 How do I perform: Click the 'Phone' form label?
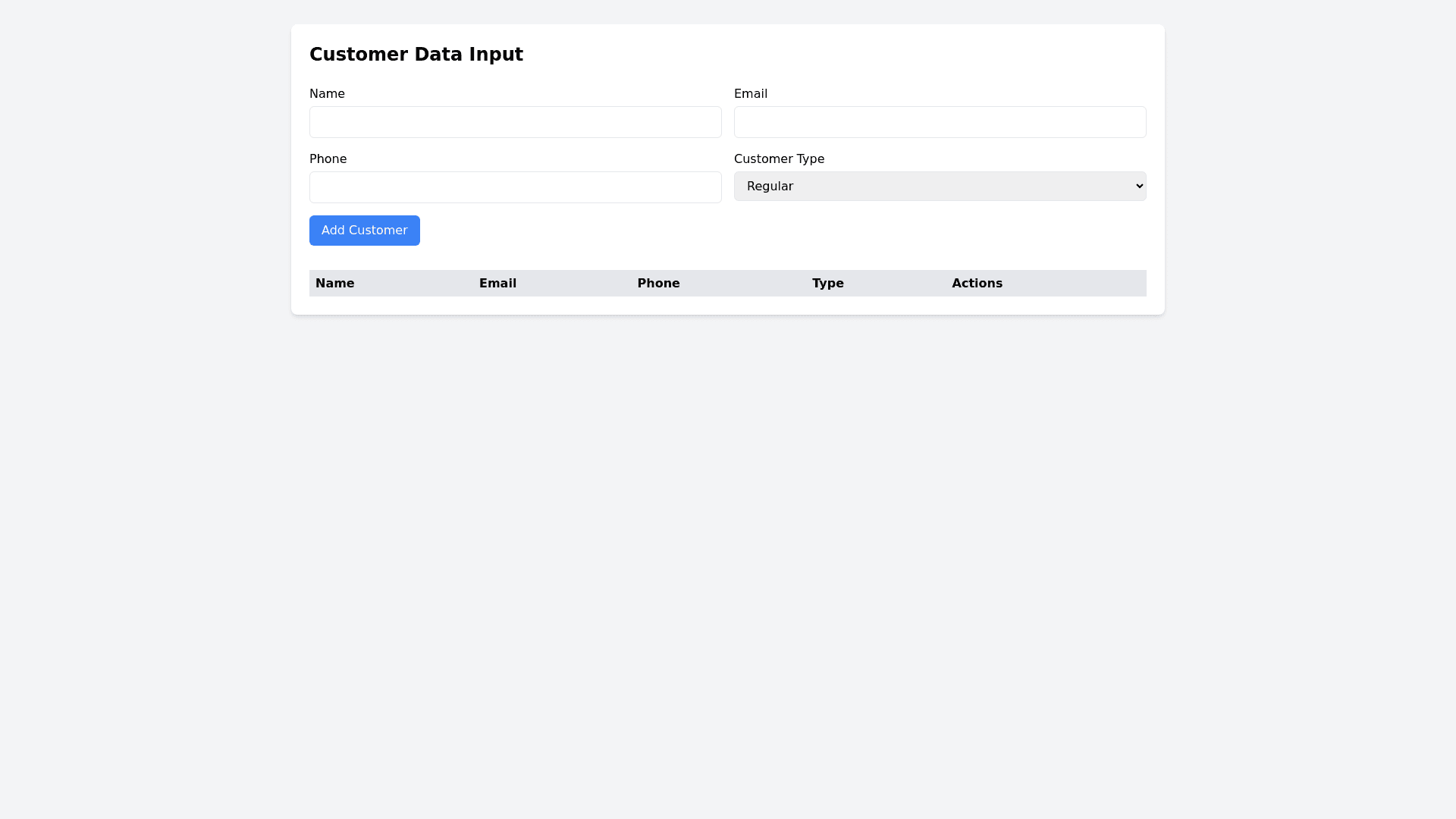[328, 159]
